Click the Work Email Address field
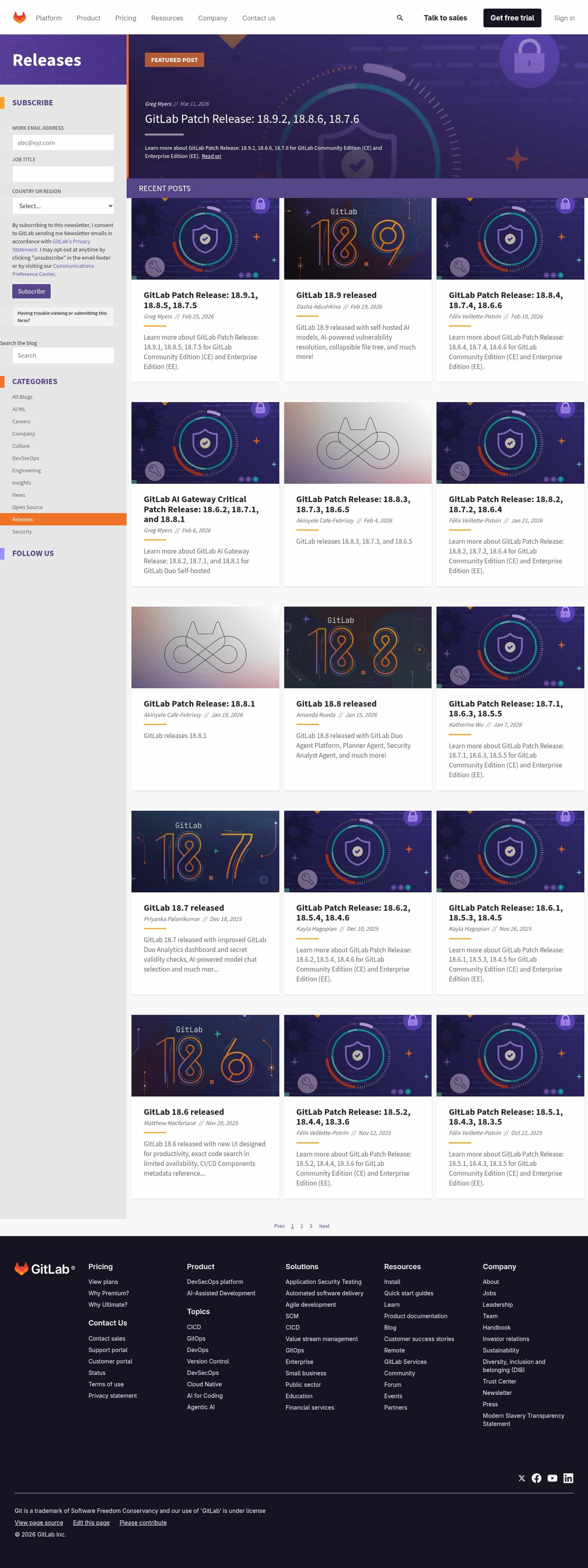The image size is (588, 1568). point(63,142)
